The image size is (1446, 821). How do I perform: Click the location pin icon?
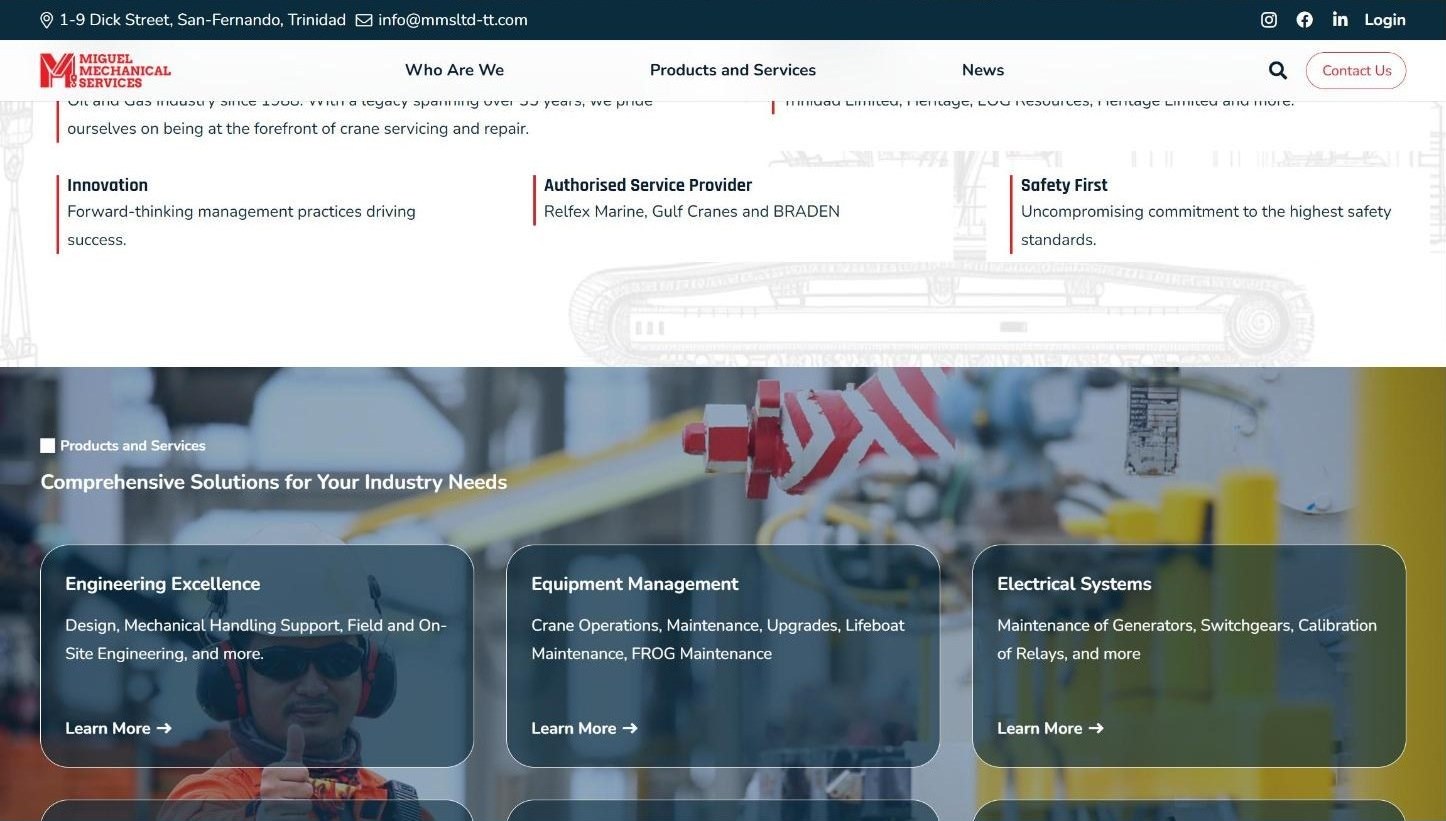coord(46,20)
